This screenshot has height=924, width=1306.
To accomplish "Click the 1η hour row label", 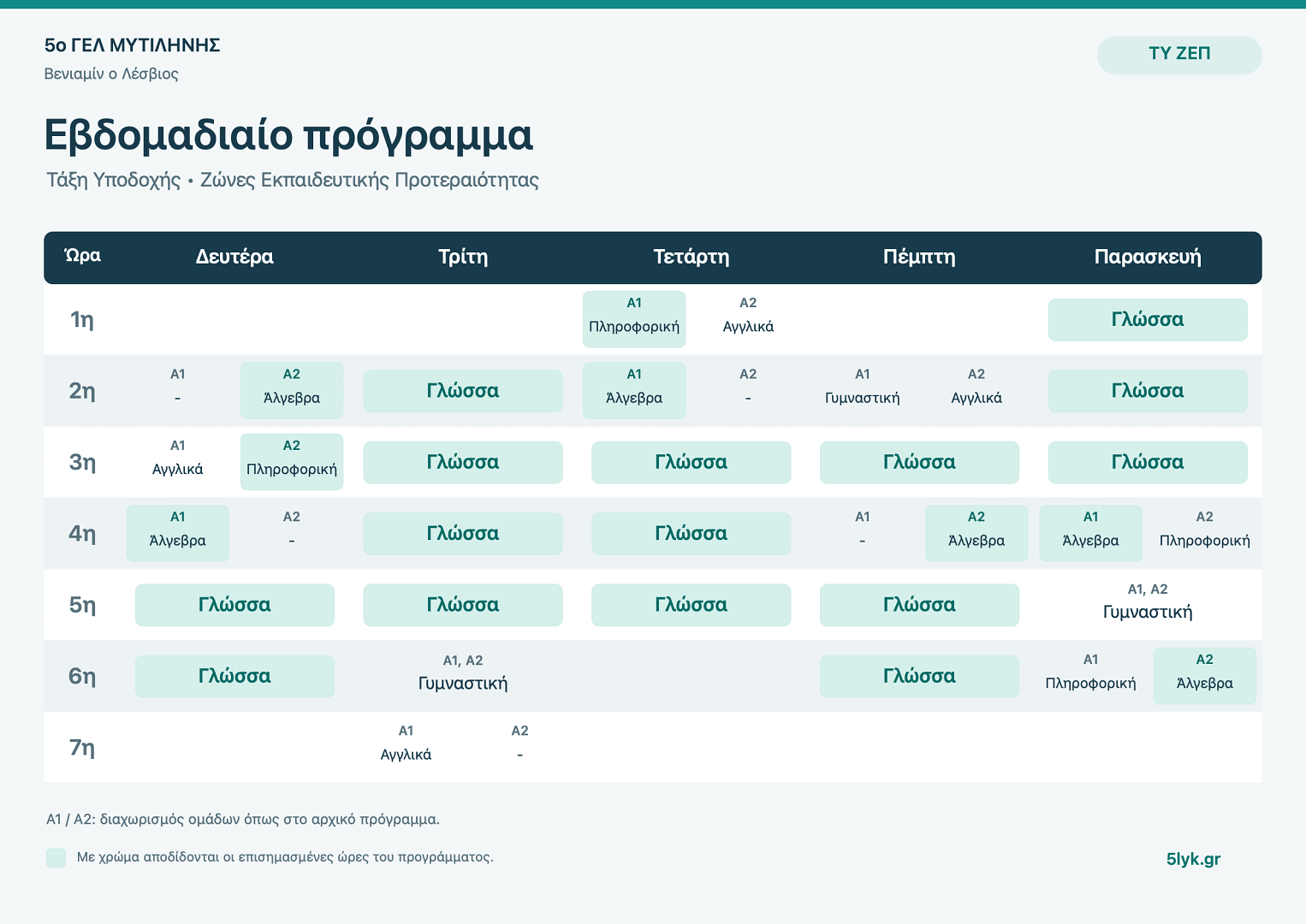I will click(81, 320).
